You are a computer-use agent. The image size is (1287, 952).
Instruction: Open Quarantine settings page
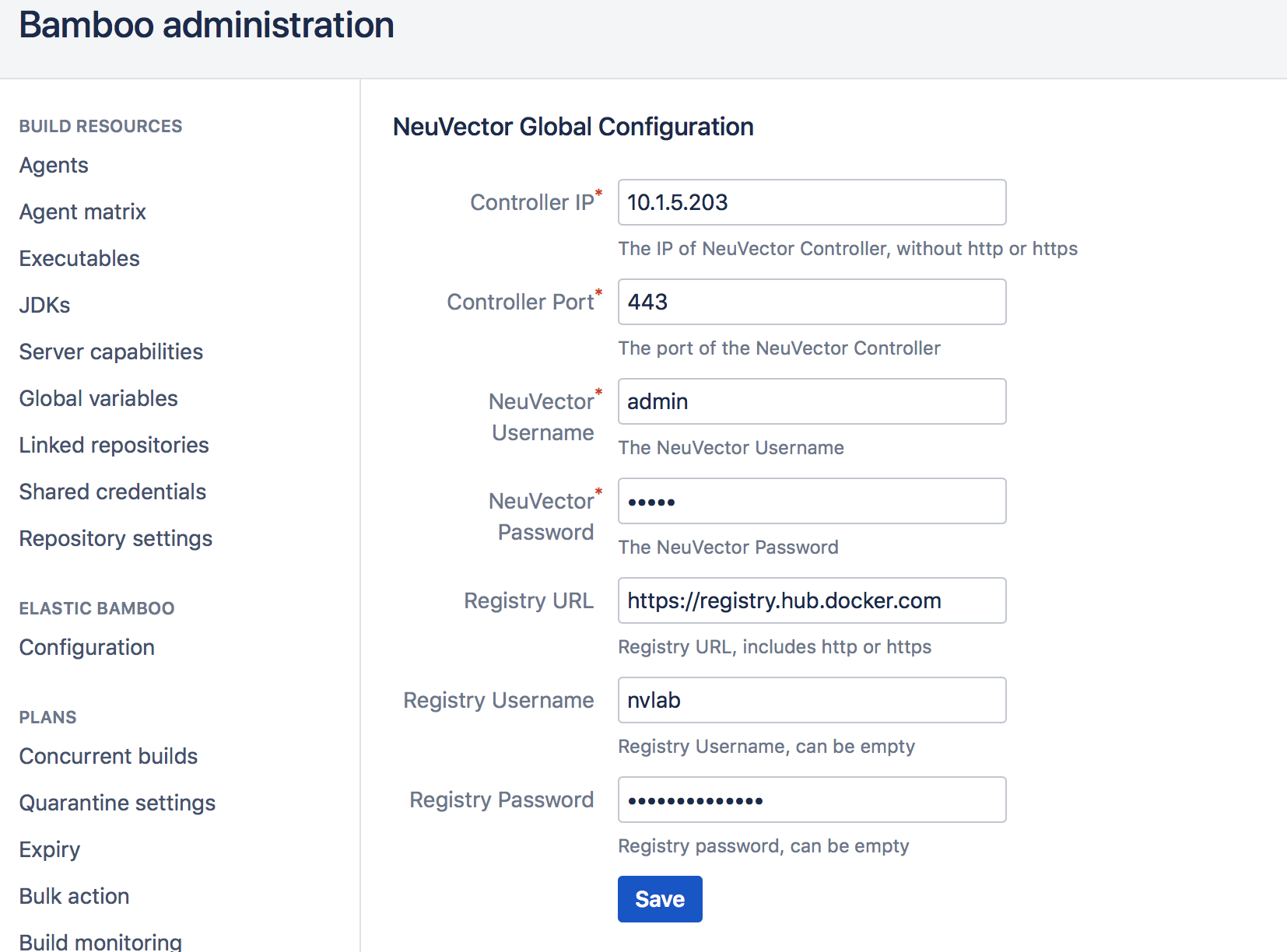[117, 803]
